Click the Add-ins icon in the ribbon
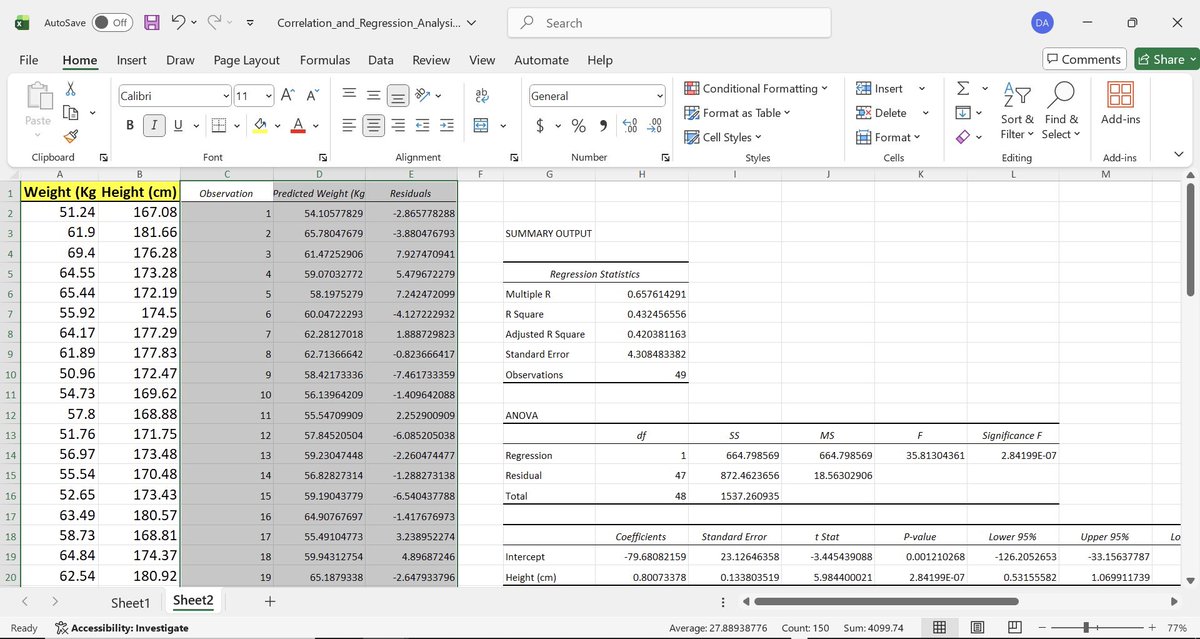Screen dimensions: 1200x639 (1119, 102)
